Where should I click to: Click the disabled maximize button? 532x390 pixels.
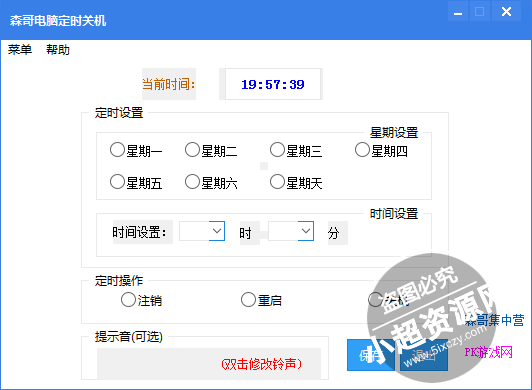tap(480, 12)
